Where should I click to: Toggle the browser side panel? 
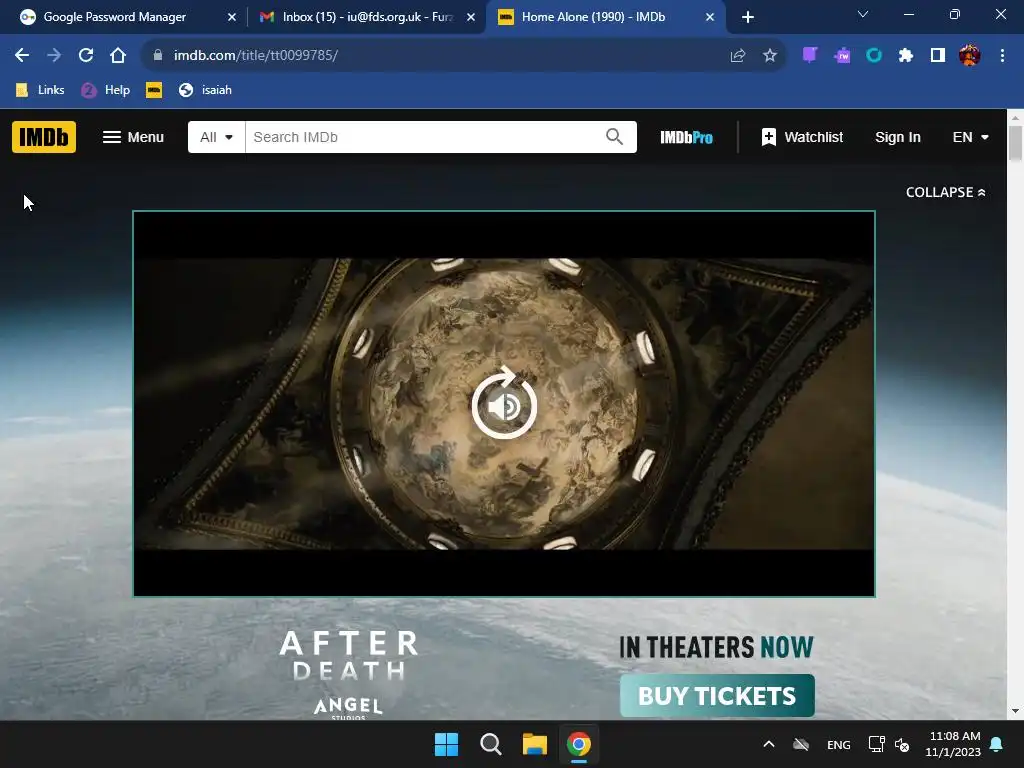938,56
